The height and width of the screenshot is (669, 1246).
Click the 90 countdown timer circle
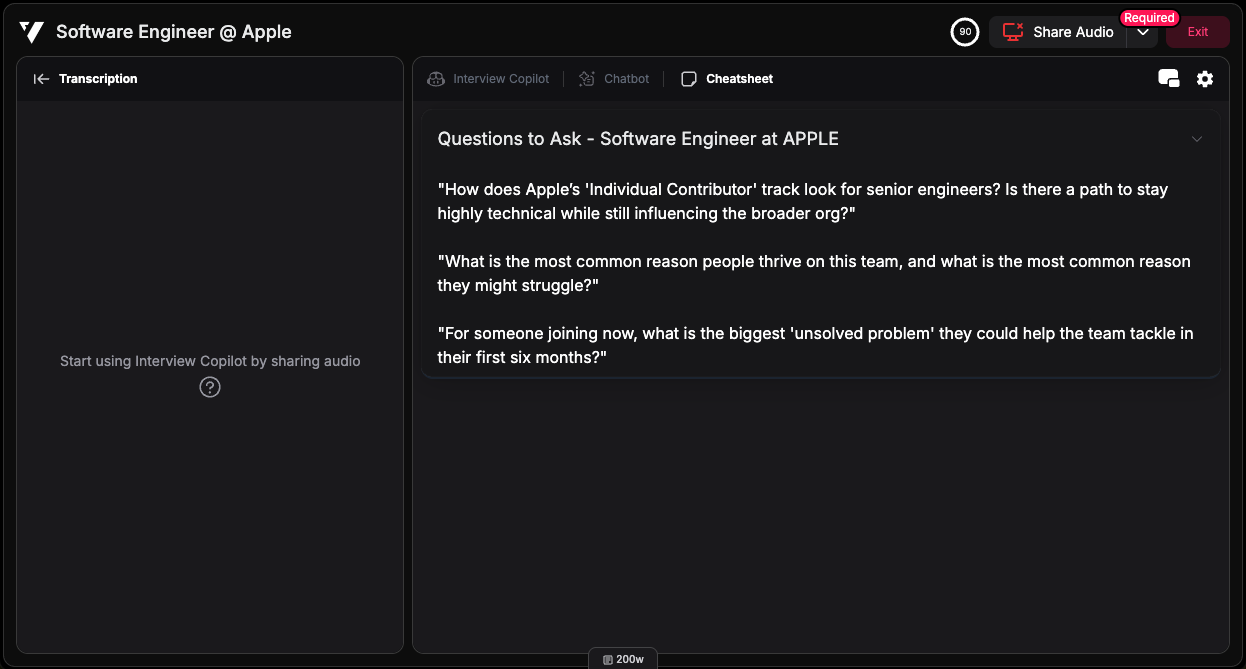click(964, 32)
